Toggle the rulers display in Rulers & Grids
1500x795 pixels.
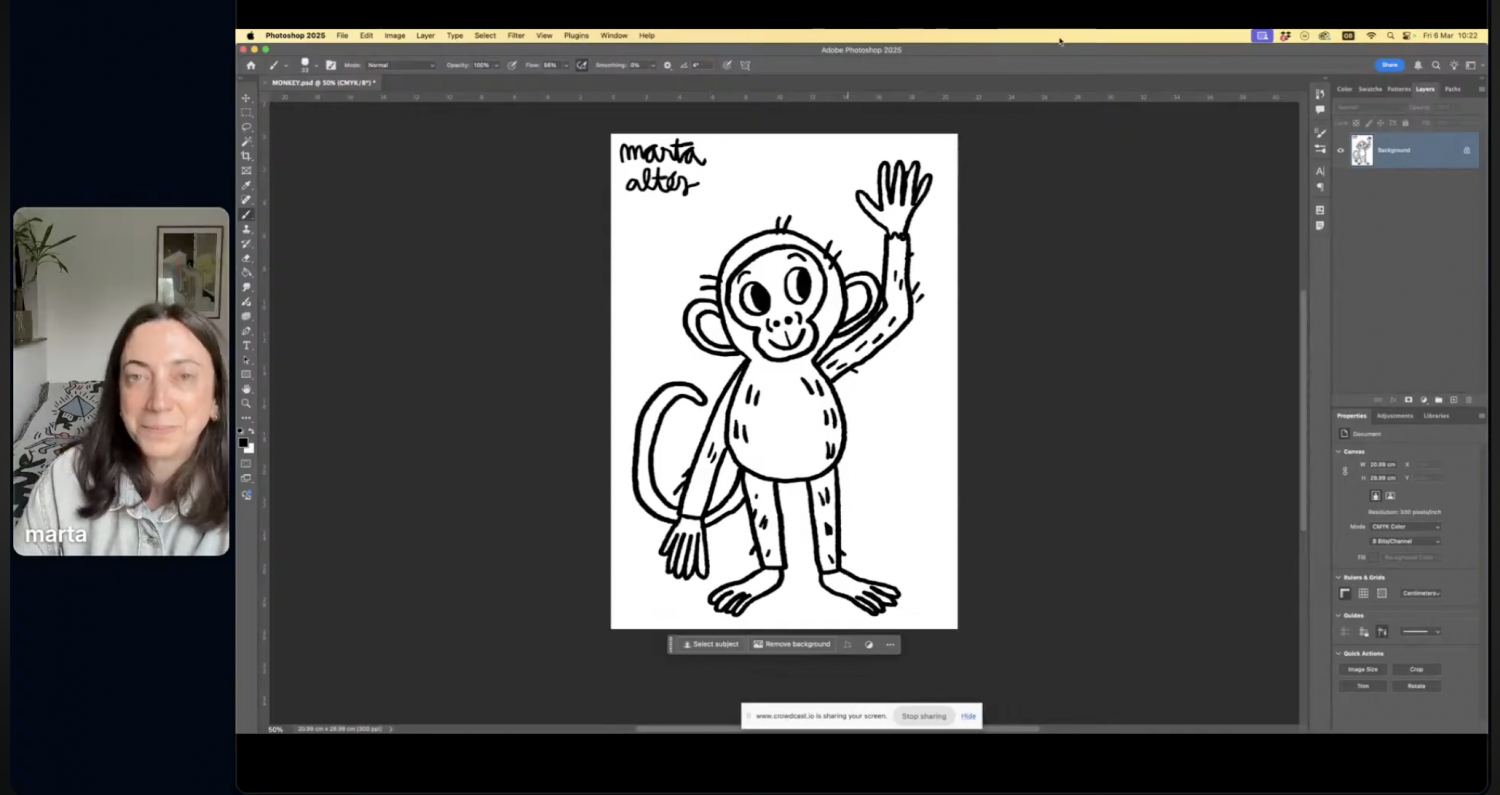(1345, 593)
